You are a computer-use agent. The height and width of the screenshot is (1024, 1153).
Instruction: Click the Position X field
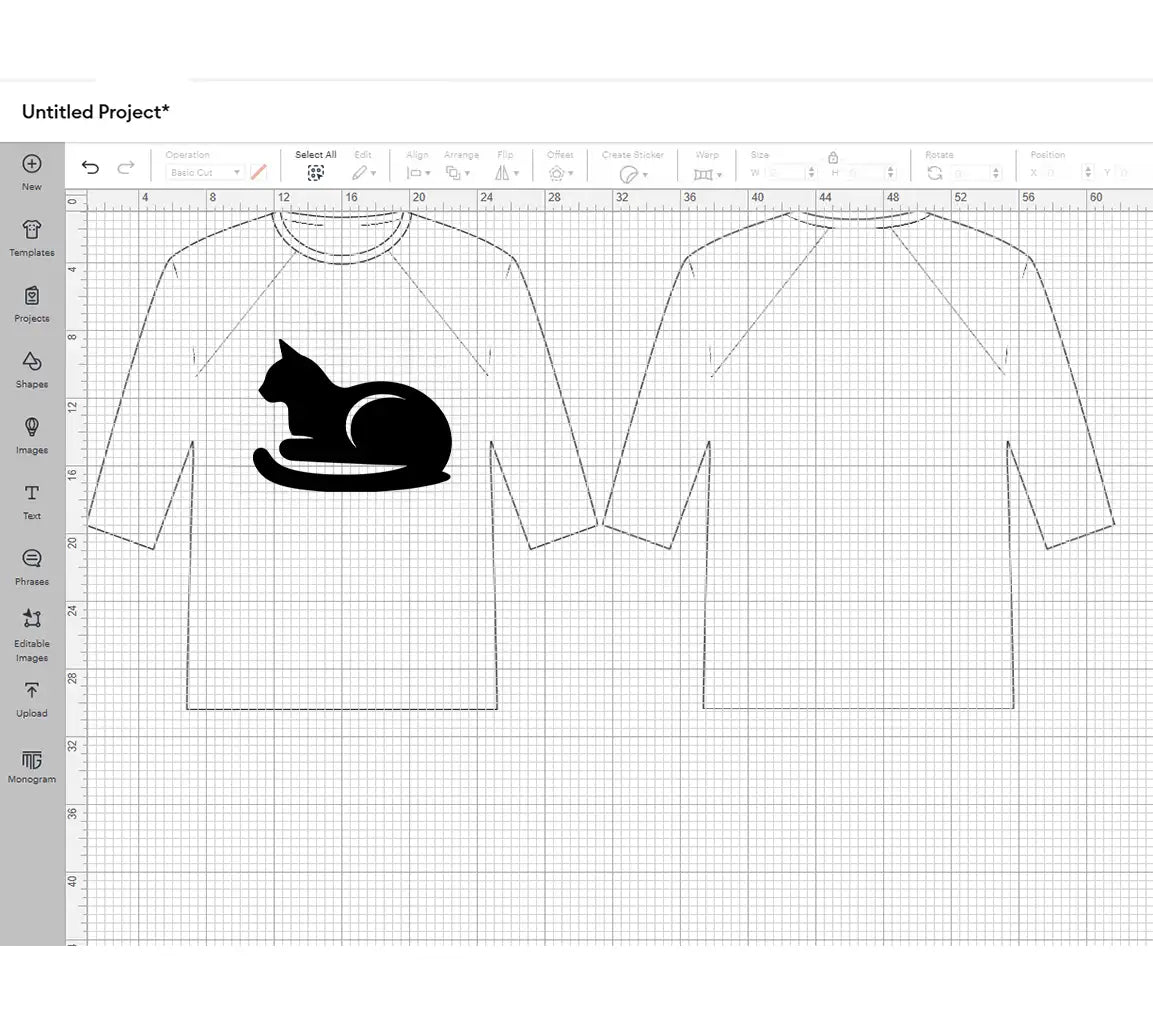pos(1063,173)
